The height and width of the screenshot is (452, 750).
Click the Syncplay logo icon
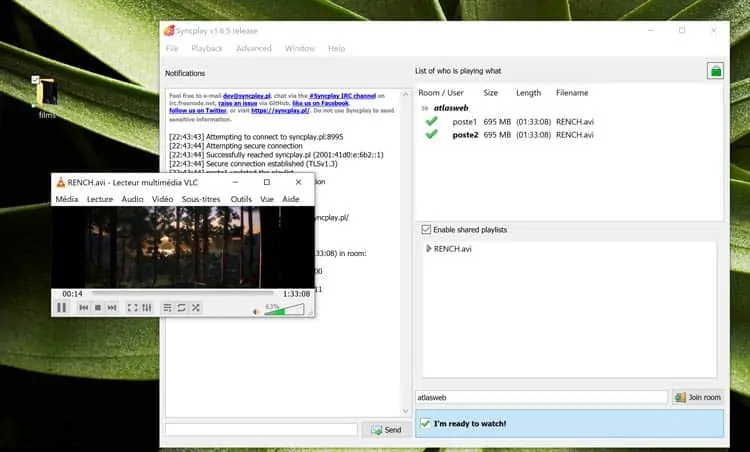pos(169,31)
